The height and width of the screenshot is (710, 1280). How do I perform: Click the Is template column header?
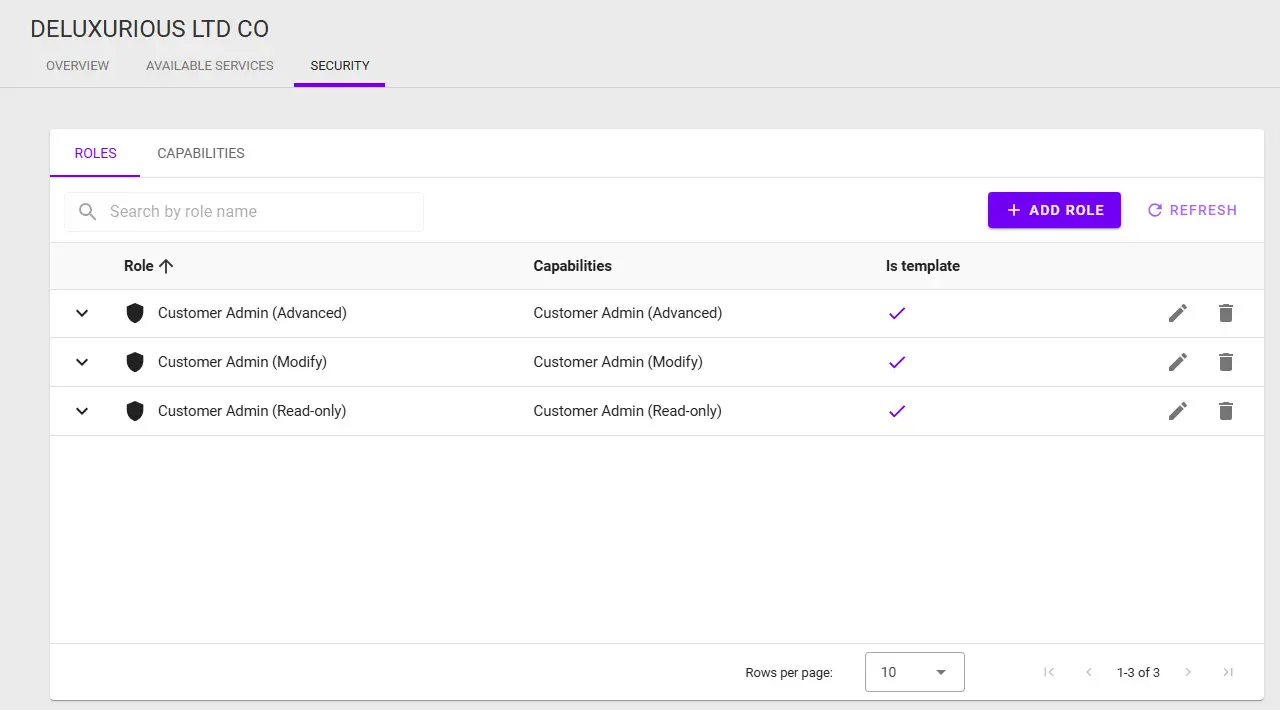click(x=923, y=266)
